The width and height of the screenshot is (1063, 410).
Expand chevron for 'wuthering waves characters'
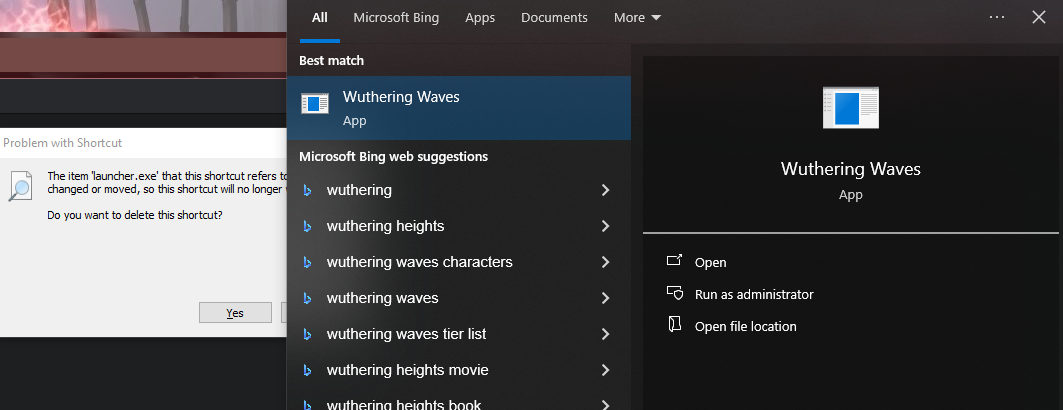point(605,262)
